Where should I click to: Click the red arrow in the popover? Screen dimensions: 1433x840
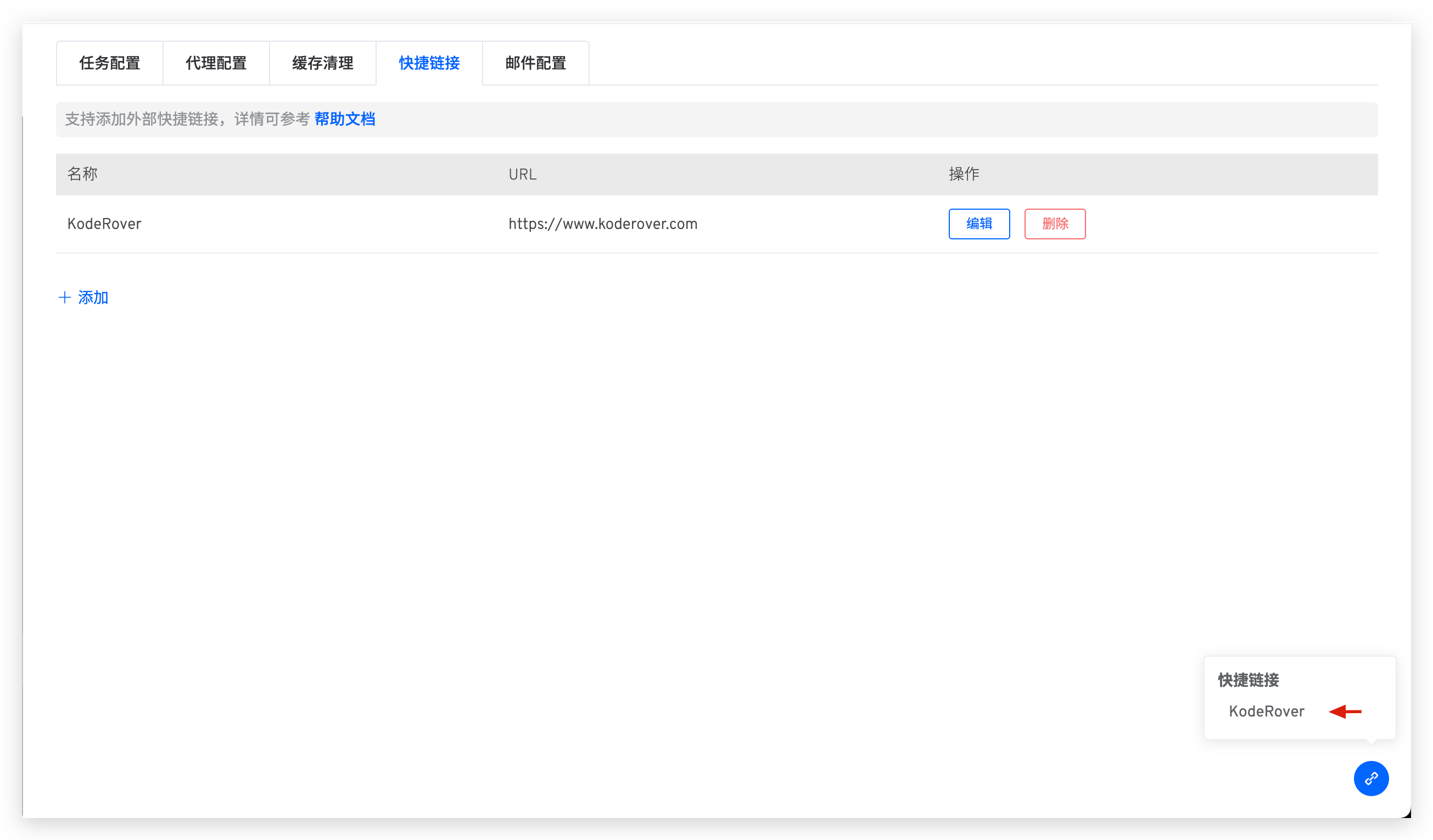[x=1345, y=712]
